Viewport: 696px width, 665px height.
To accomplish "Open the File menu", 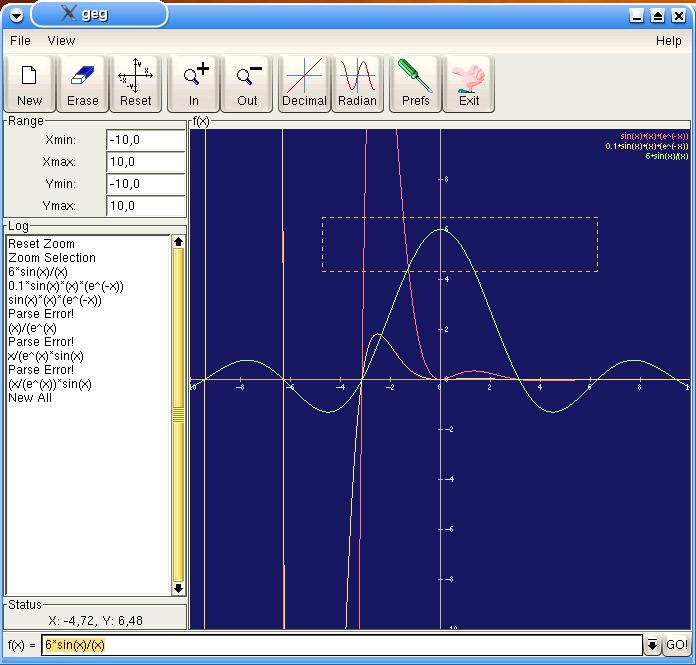I will (x=20, y=41).
